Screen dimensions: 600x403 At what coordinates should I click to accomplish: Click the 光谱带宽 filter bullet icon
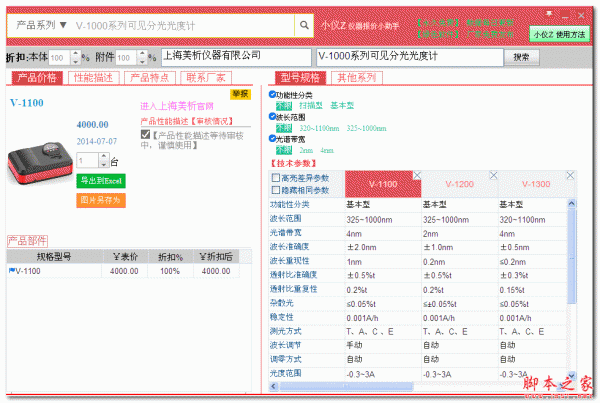[x=272, y=138]
